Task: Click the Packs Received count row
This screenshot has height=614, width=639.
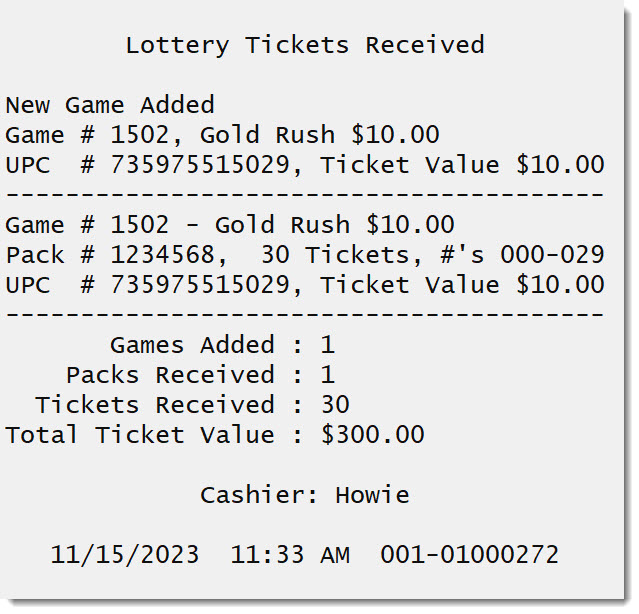Action: tap(200, 375)
